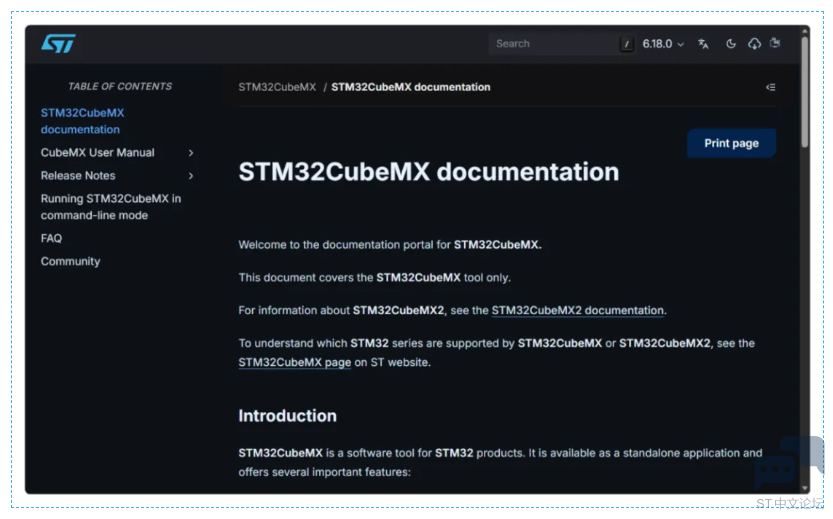Click the scrollbar up arrow
833x519 pixels.
(x=805, y=31)
